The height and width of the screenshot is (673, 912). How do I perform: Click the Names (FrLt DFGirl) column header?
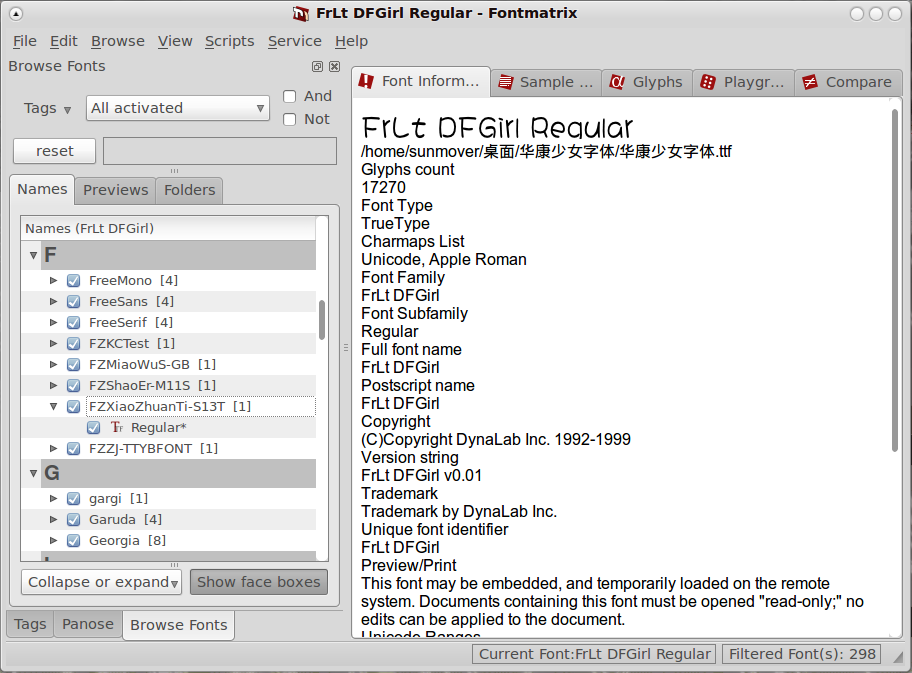pos(168,229)
